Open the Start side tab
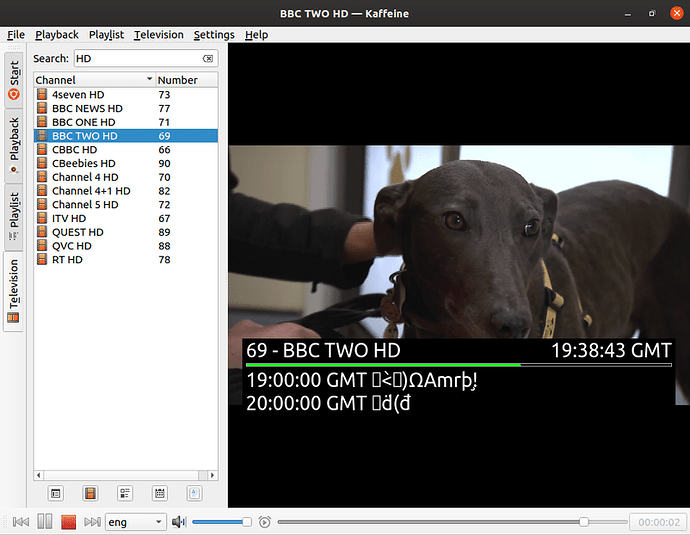 point(14,80)
